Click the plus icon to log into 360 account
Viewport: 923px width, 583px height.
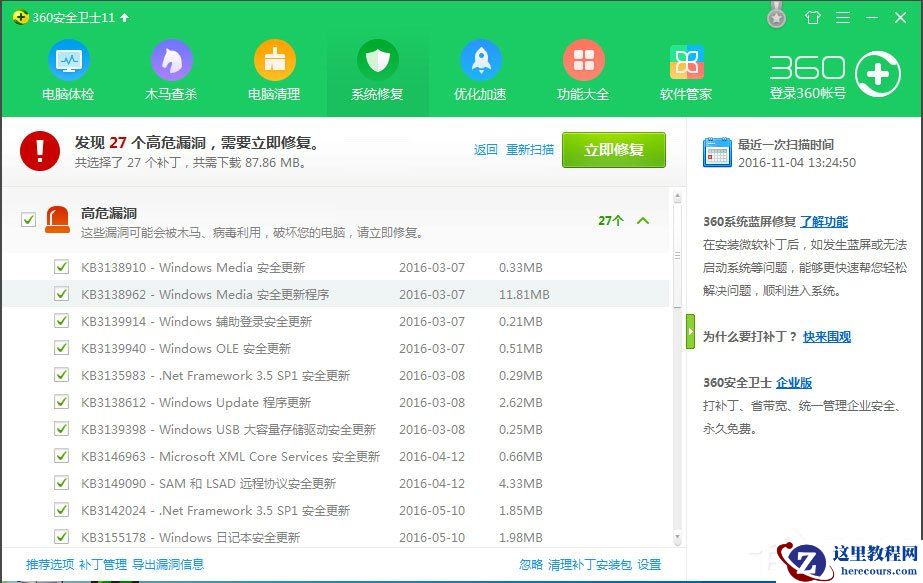pos(879,73)
